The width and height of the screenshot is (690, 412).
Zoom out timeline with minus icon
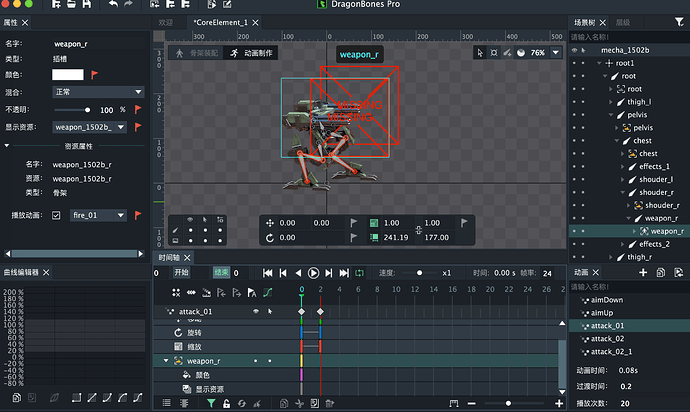pos(471,403)
